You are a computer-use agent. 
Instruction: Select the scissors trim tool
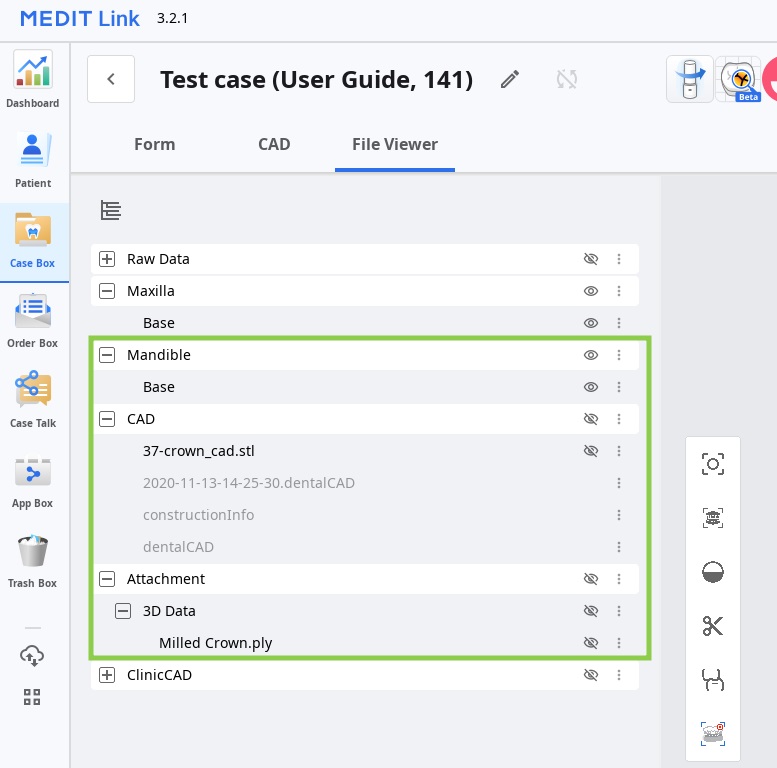tap(713, 626)
